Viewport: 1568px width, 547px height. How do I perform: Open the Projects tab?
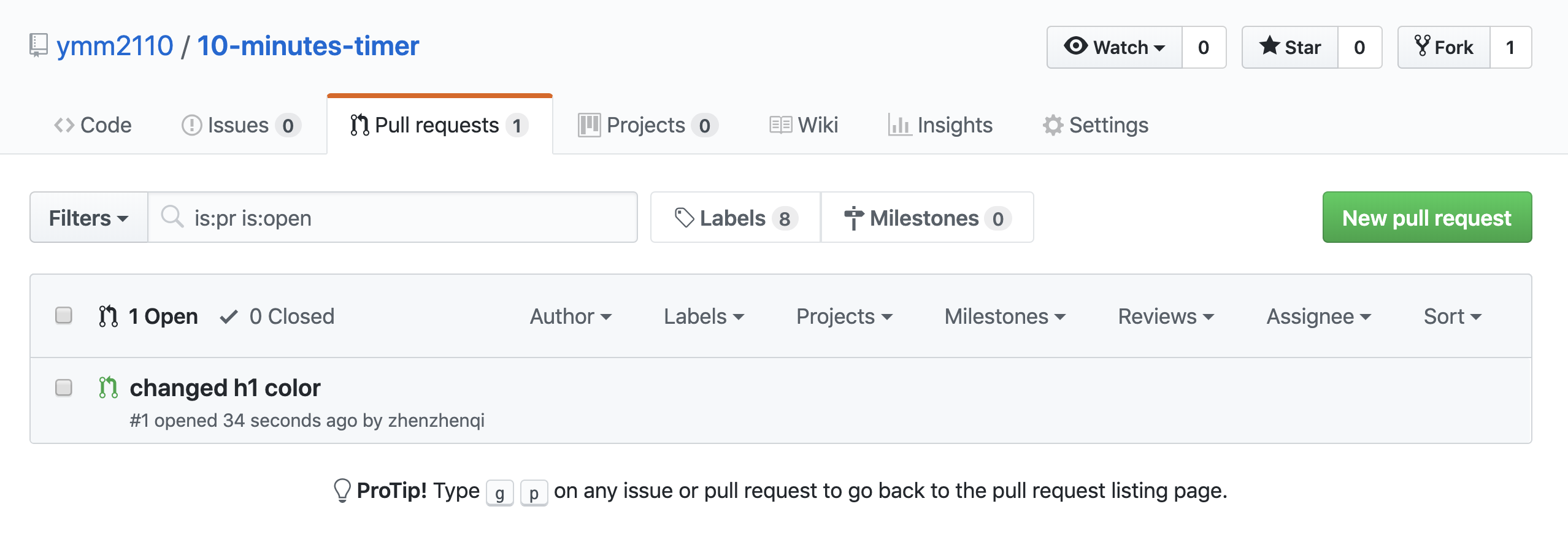tap(648, 125)
